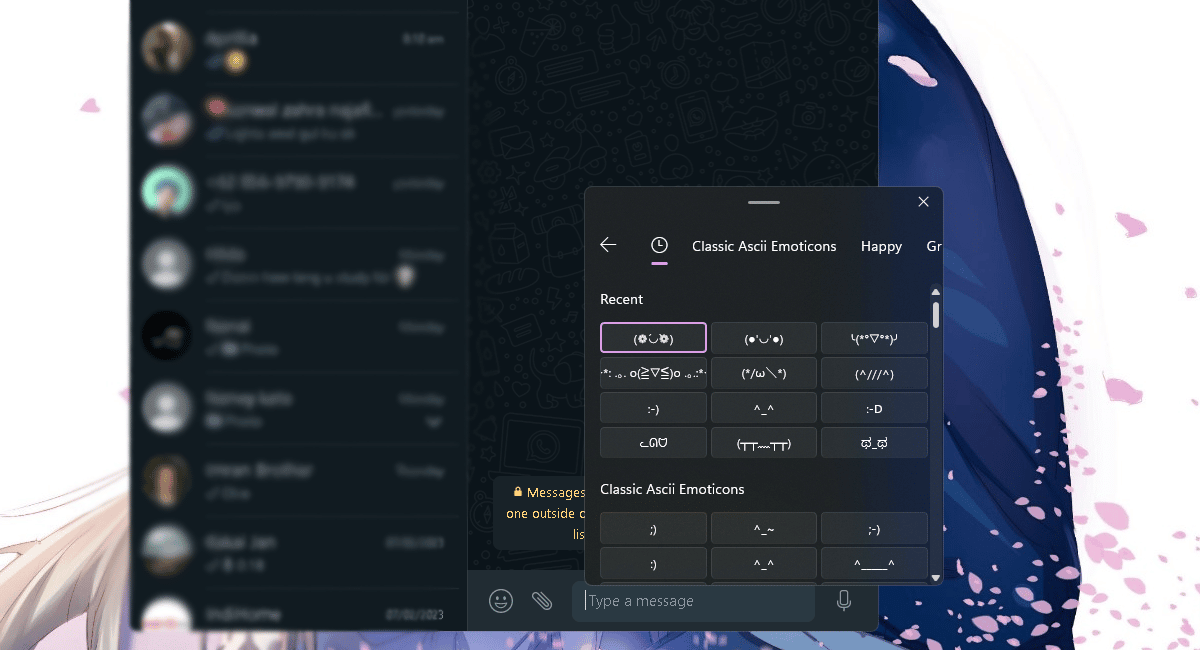Insert the :-D emoticon
Image resolution: width=1200 pixels, height=650 pixels.
pos(874,408)
